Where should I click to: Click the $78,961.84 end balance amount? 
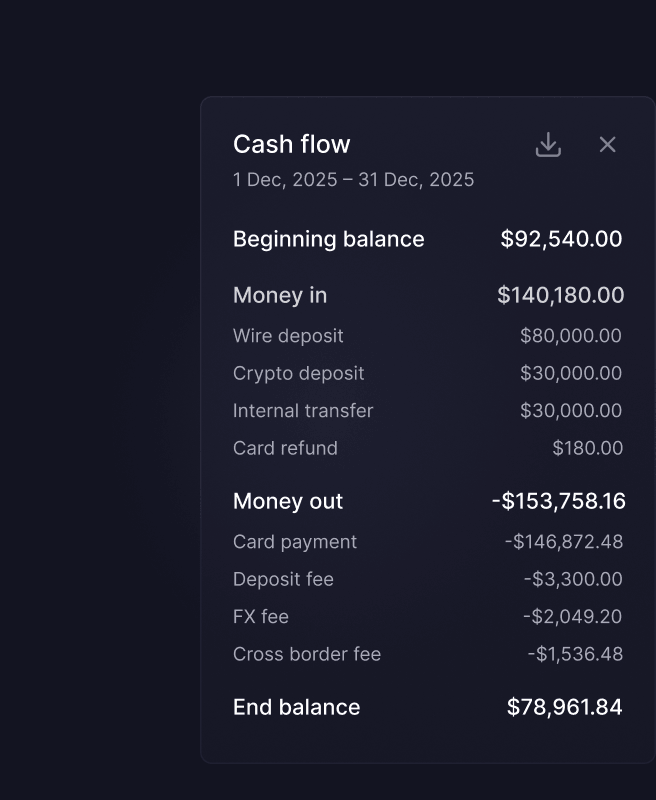[x=564, y=707]
